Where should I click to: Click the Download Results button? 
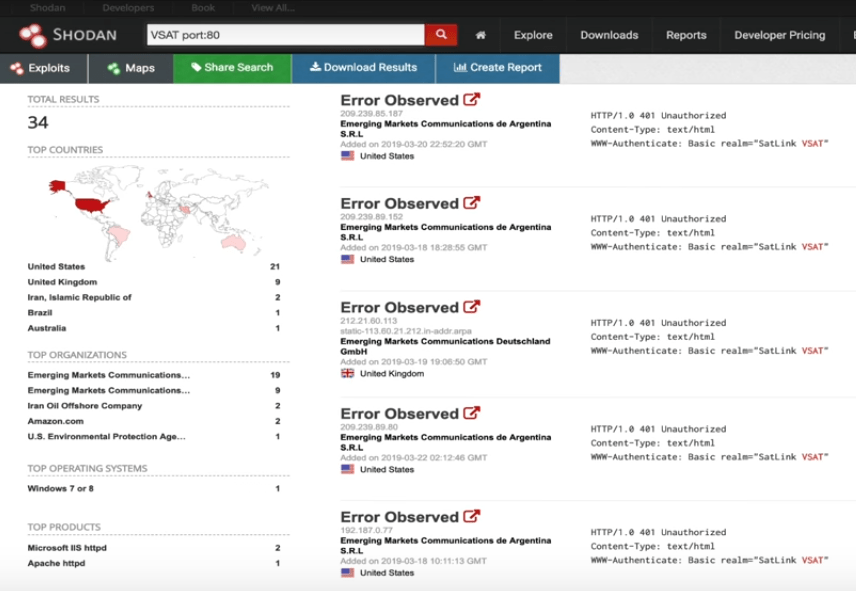tap(363, 68)
